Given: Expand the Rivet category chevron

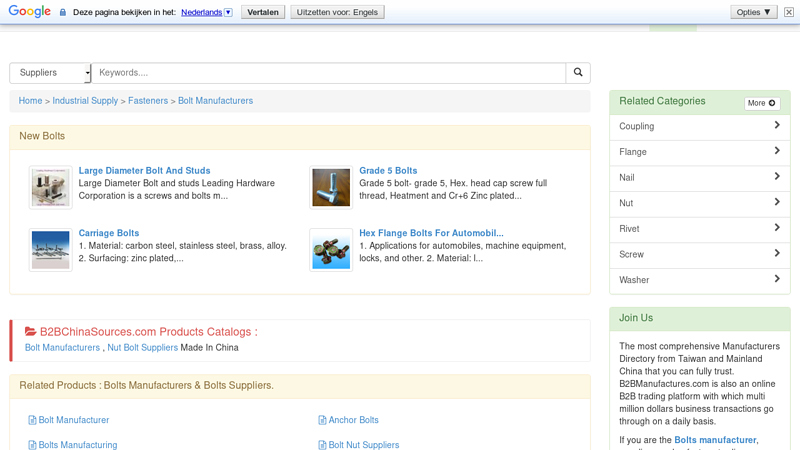Looking at the screenshot, I should point(777,227).
